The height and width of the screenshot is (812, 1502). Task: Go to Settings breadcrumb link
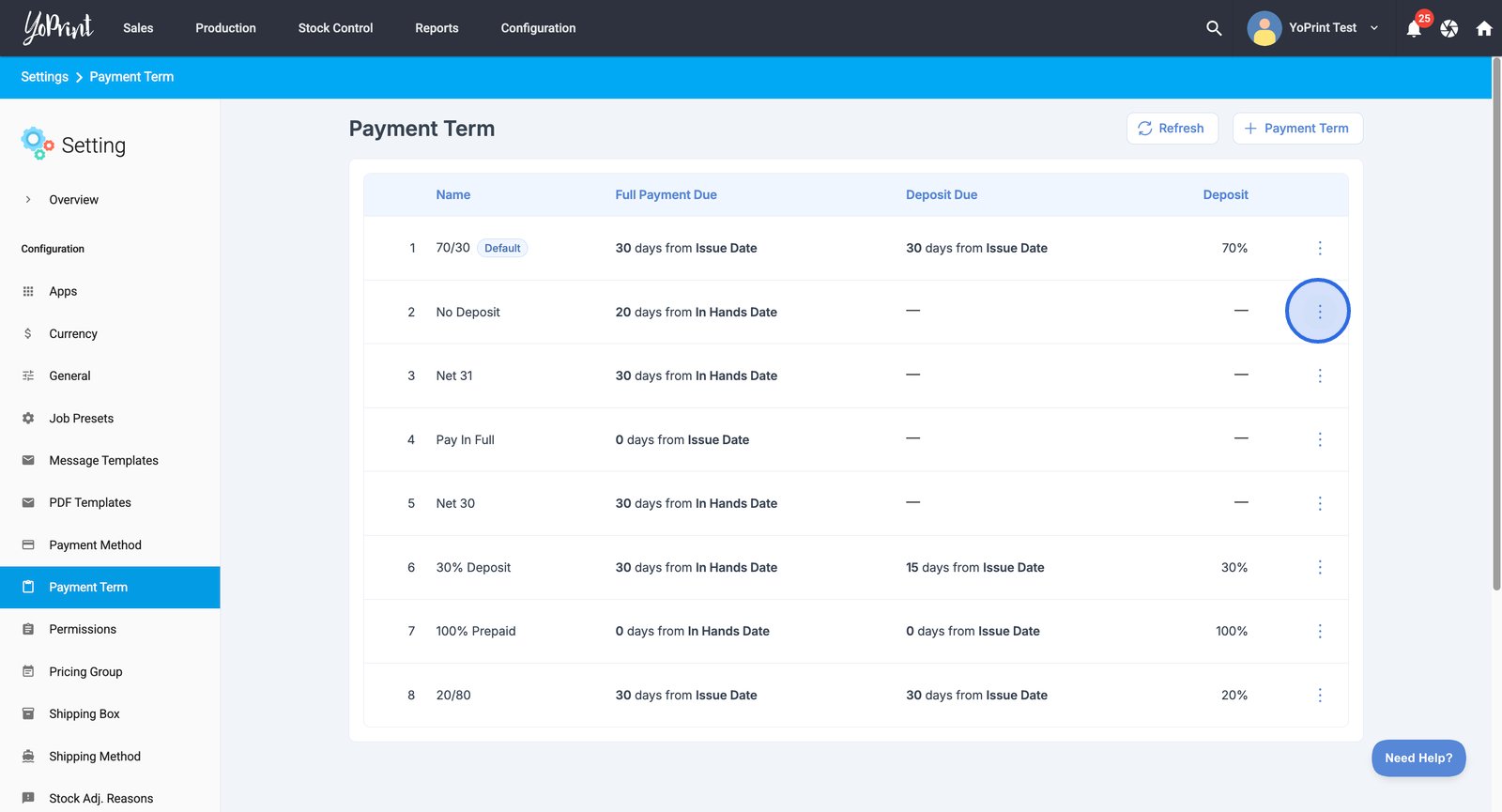pos(44,77)
